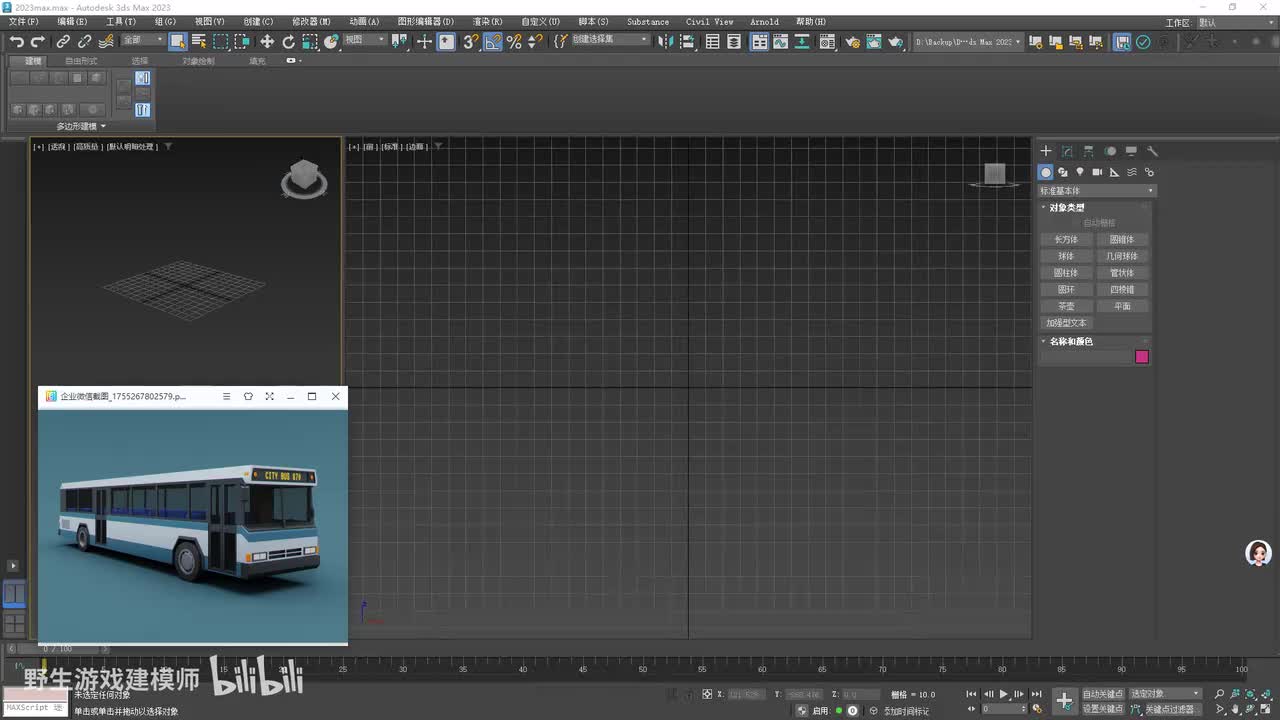1280x720 pixels.
Task: Click the Undo arrow in the main toolbar
Action: click(x=16, y=42)
